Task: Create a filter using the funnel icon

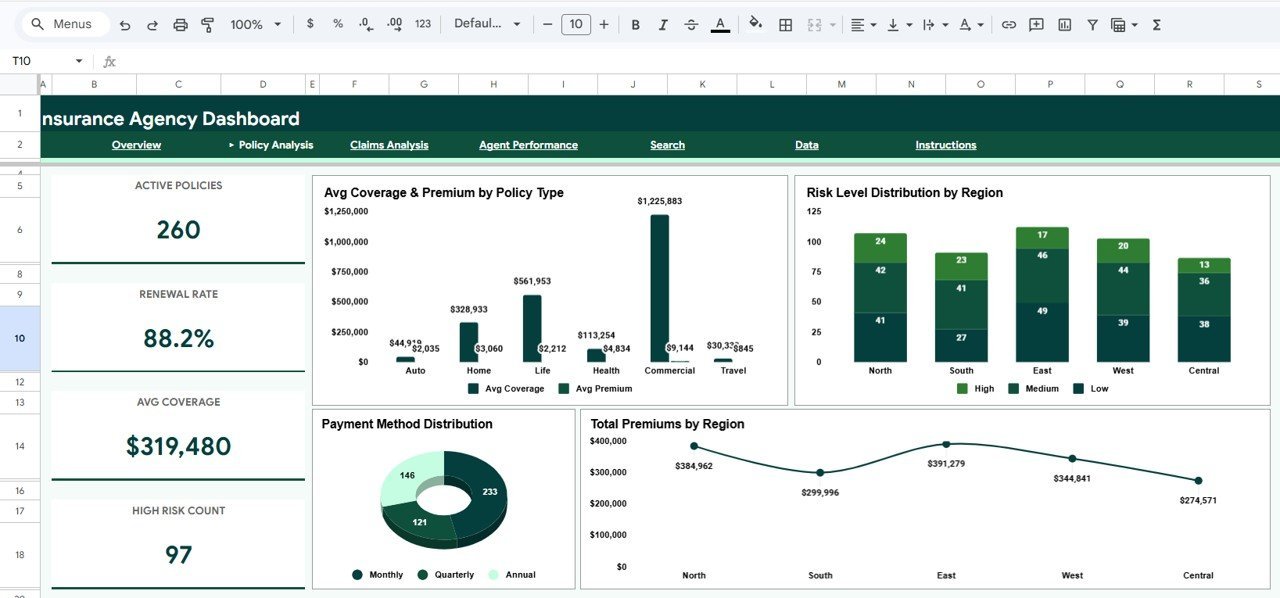Action: (x=1091, y=23)
